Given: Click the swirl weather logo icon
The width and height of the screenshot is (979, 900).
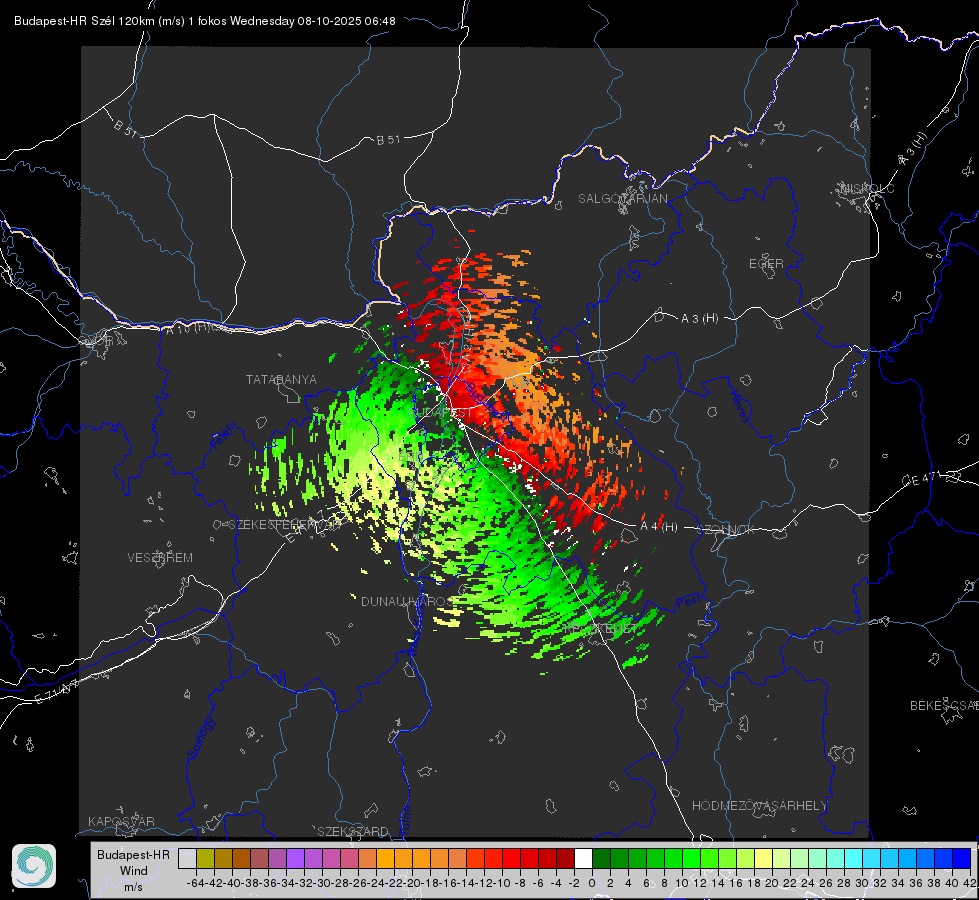Looking at the screenshot, I should pos(34,866).
